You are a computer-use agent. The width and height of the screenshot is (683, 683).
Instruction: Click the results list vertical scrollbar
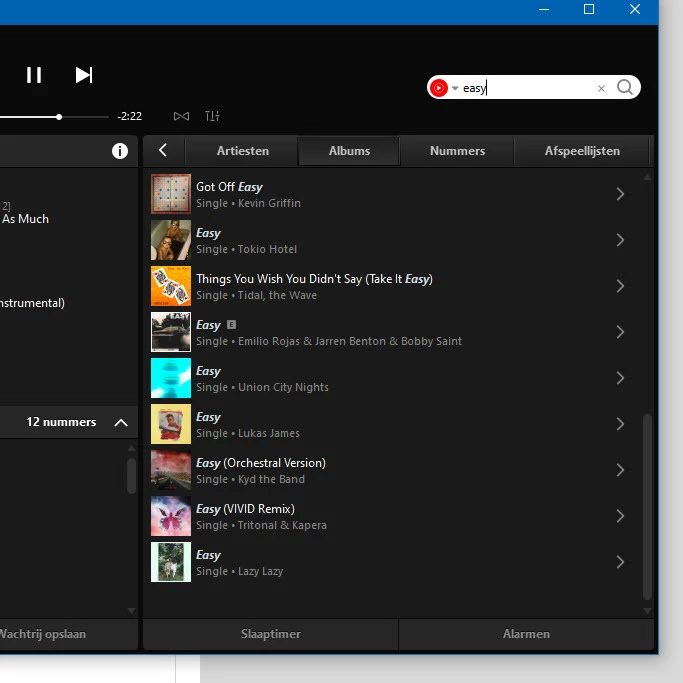(x=647, y=507)
